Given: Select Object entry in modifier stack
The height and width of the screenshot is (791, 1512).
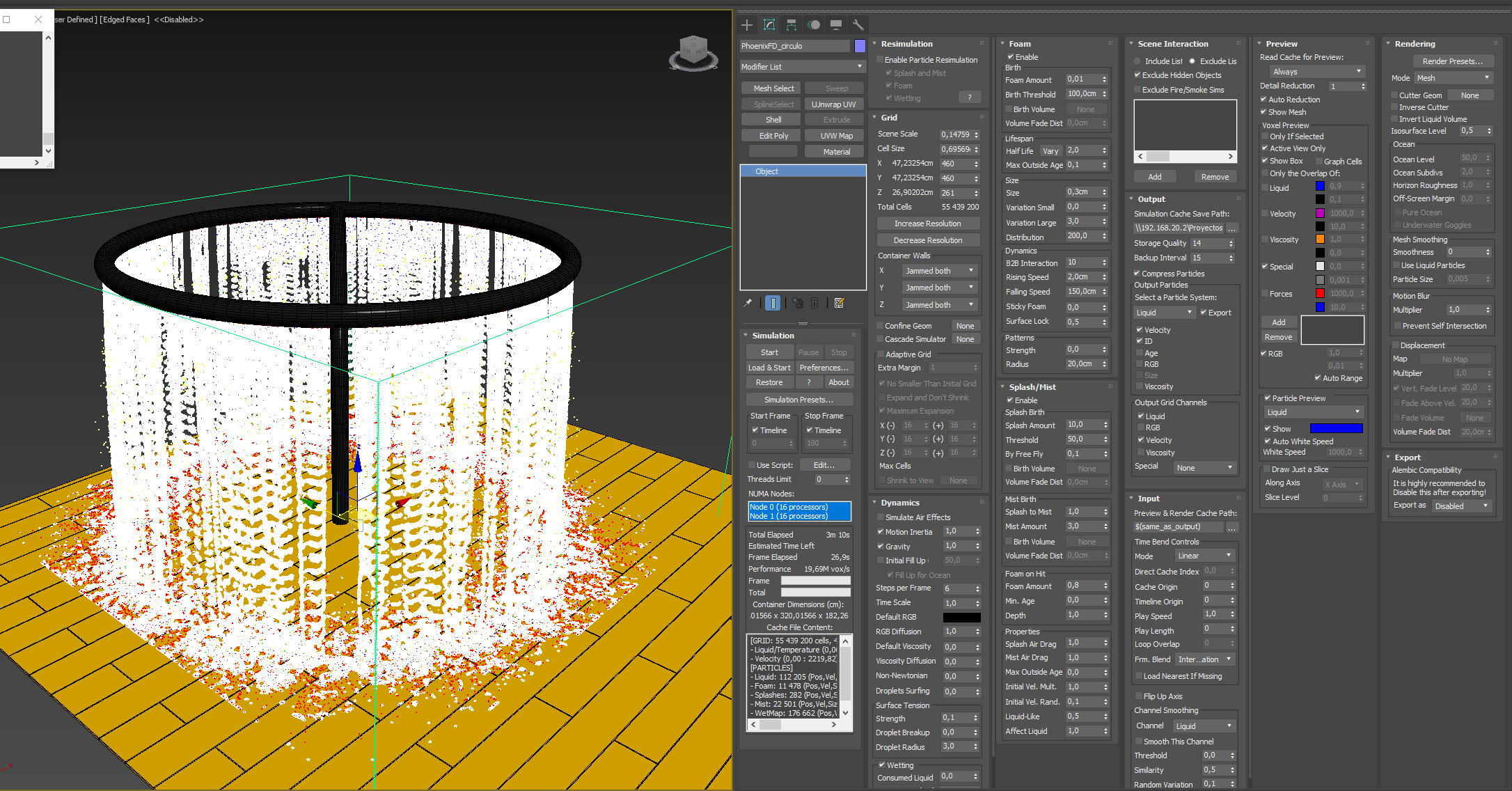Looking at the screenshot, I should coord(803,171).
